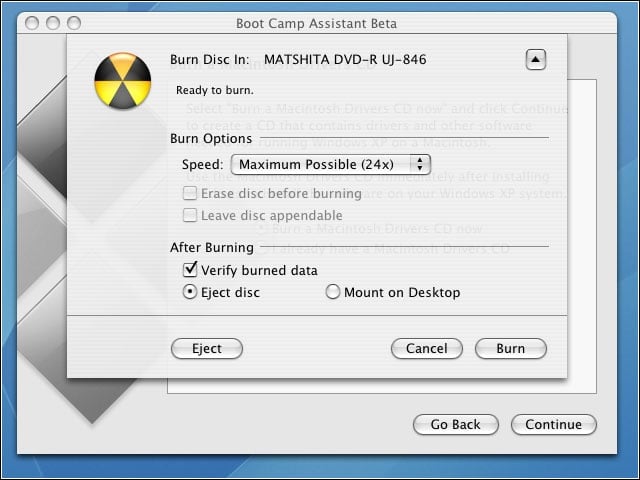Click the Speed label
640x480 pixels.
tap(202, 164)
